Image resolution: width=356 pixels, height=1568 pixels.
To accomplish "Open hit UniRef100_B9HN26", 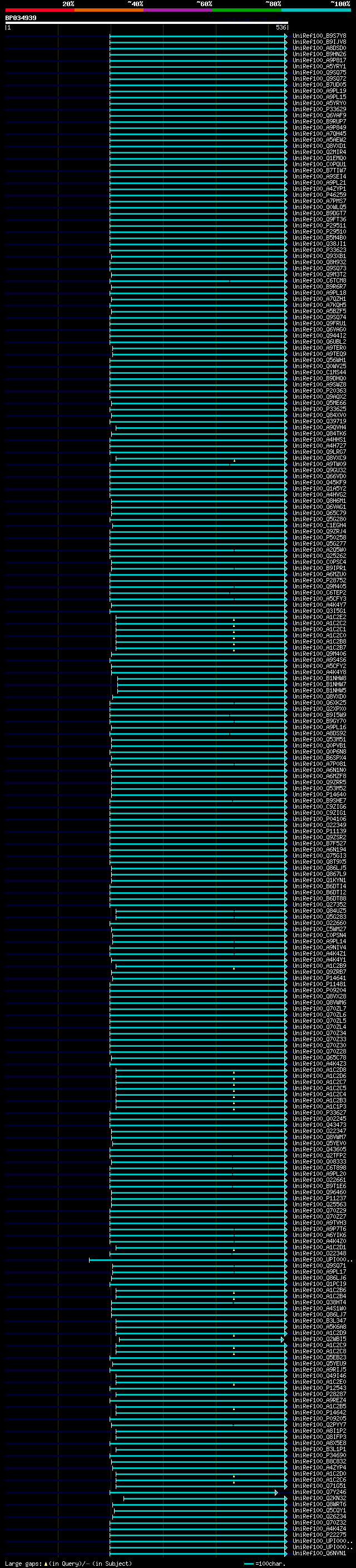I will click(x=319, y=54).
